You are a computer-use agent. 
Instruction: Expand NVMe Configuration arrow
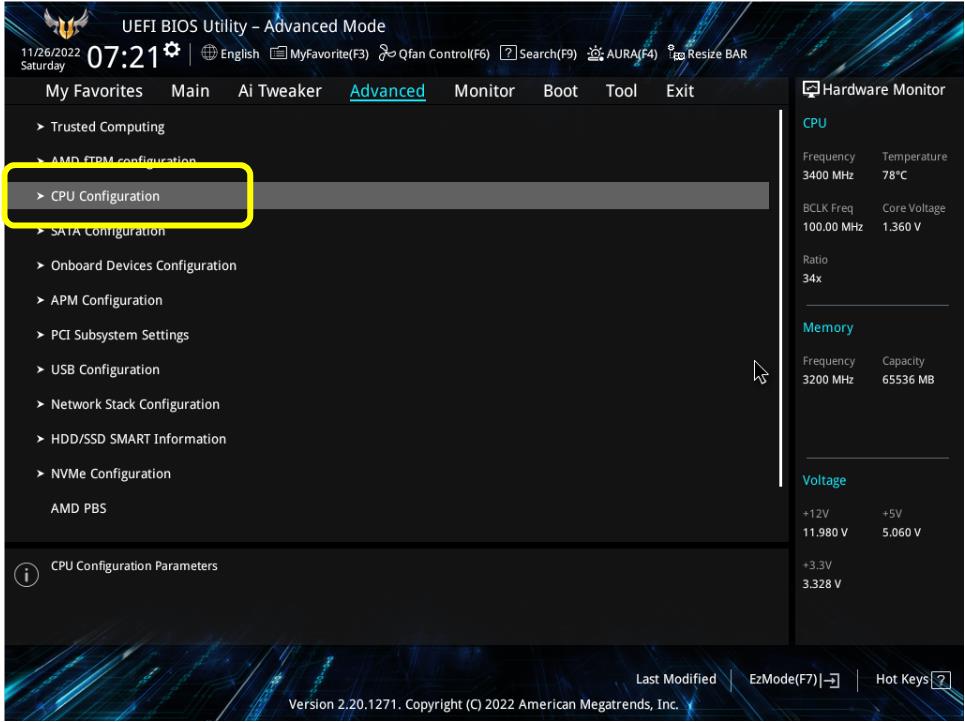pos(40,474)
